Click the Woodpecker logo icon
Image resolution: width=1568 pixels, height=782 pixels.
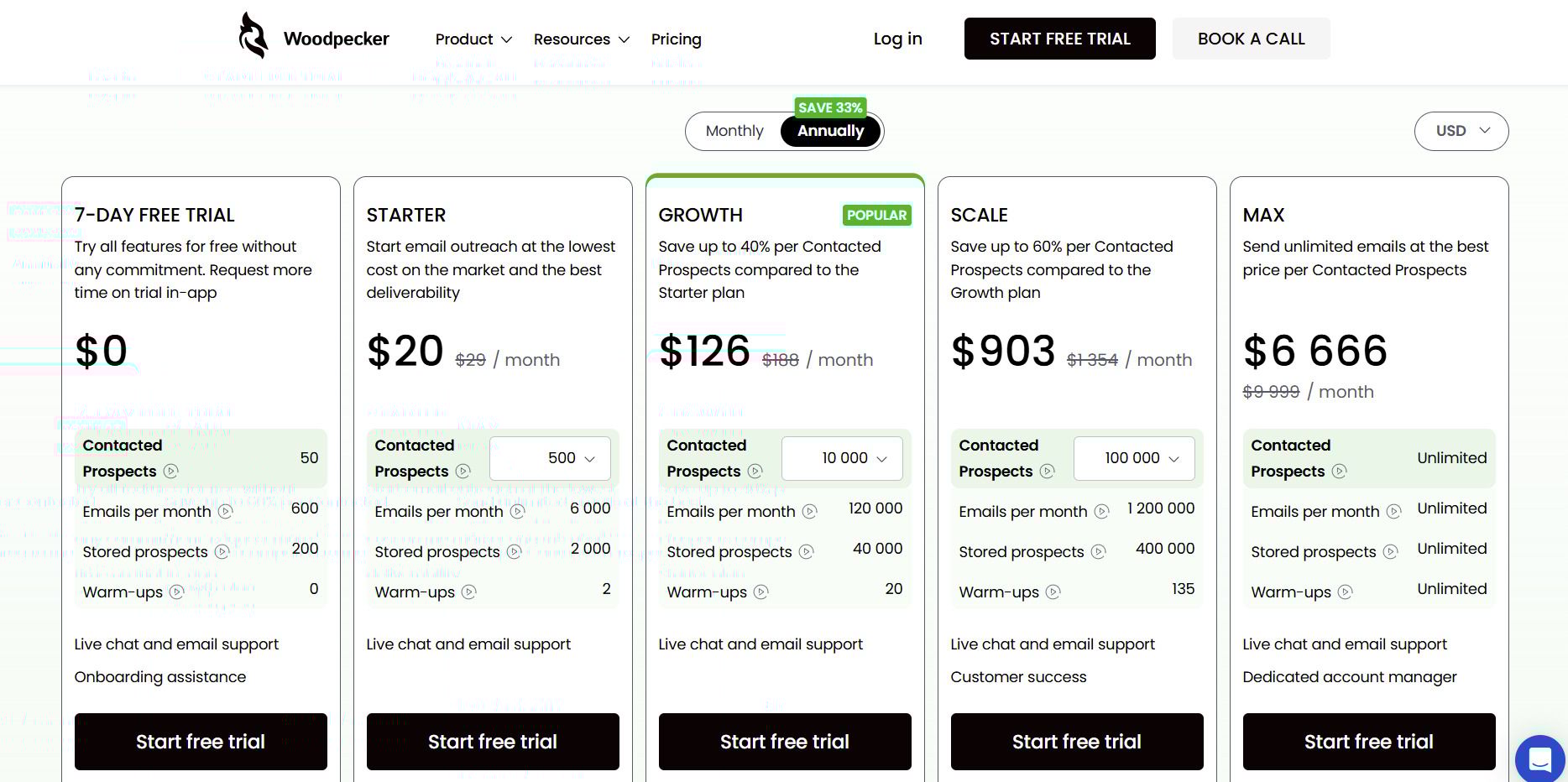pos(253,36)
